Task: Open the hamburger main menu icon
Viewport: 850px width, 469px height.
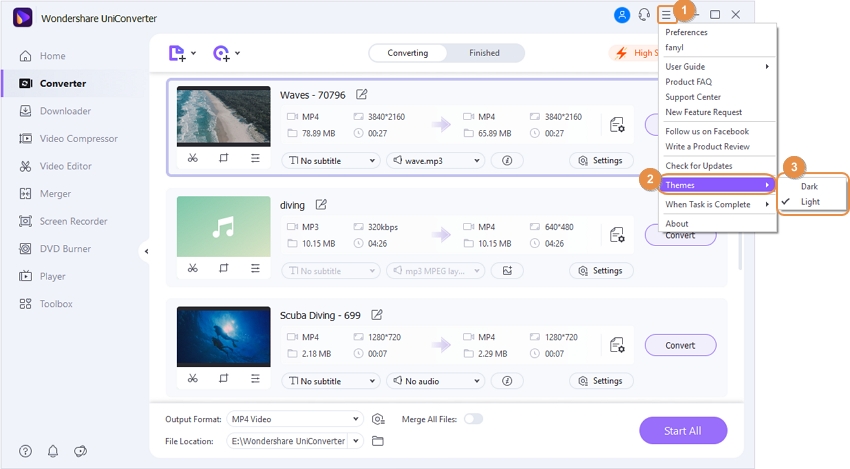Action: [x=666, y=15]
